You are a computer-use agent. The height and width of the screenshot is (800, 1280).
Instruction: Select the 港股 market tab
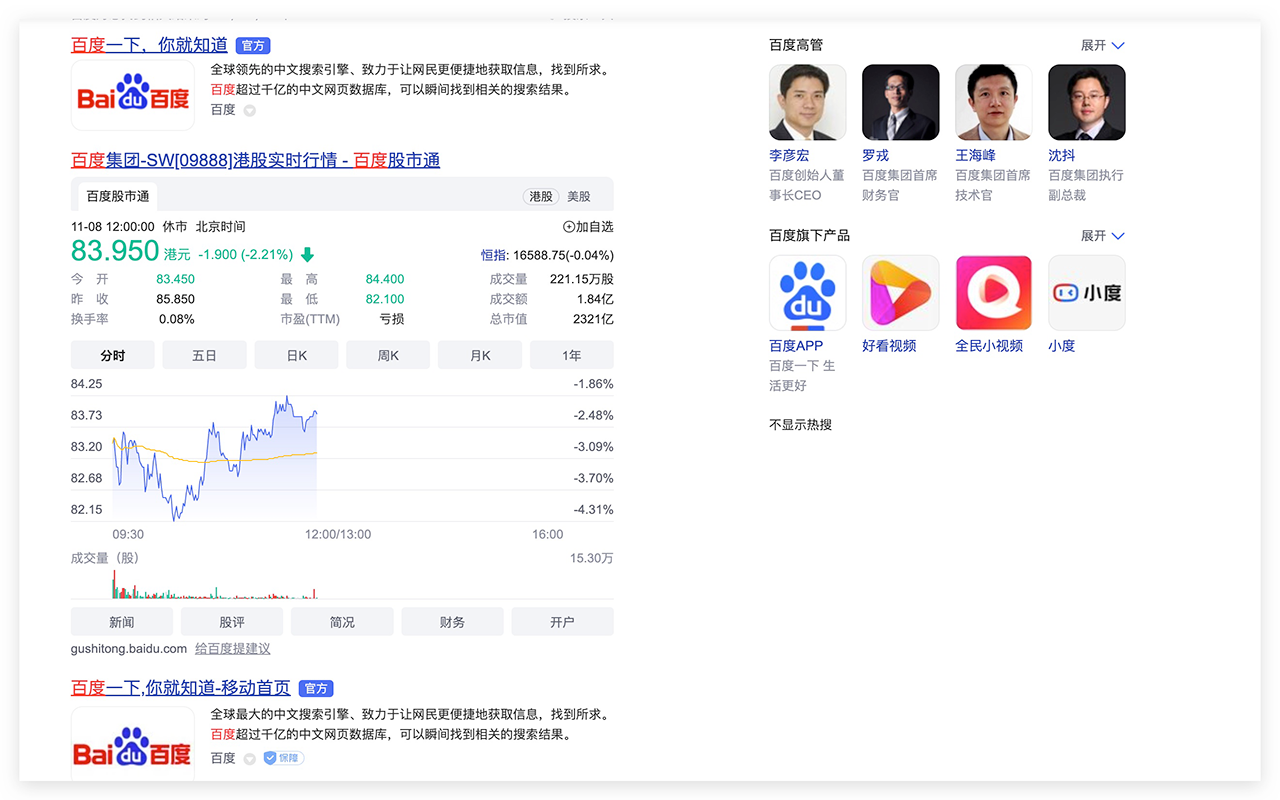(540, 196)
